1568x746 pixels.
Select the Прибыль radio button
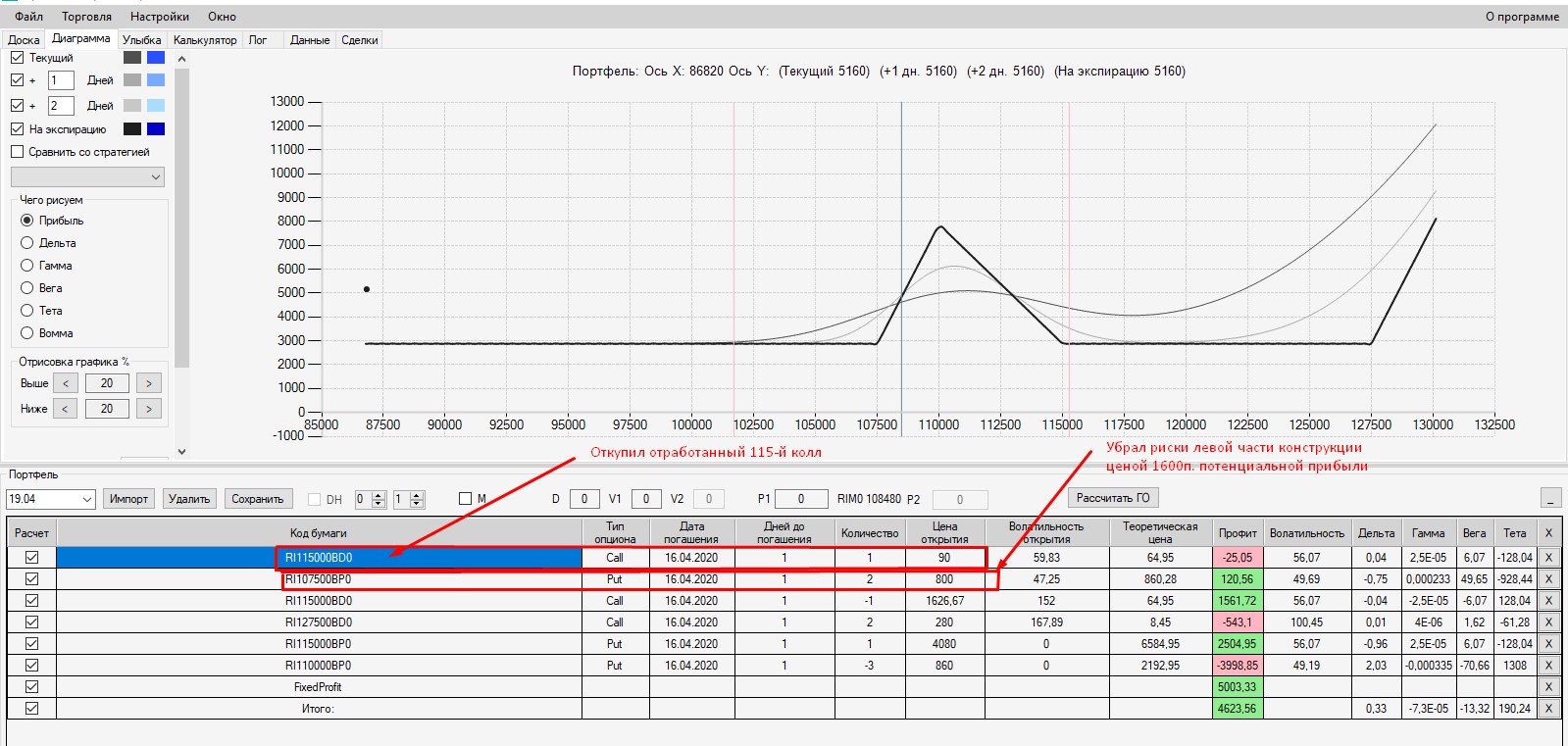coord(27,221)
